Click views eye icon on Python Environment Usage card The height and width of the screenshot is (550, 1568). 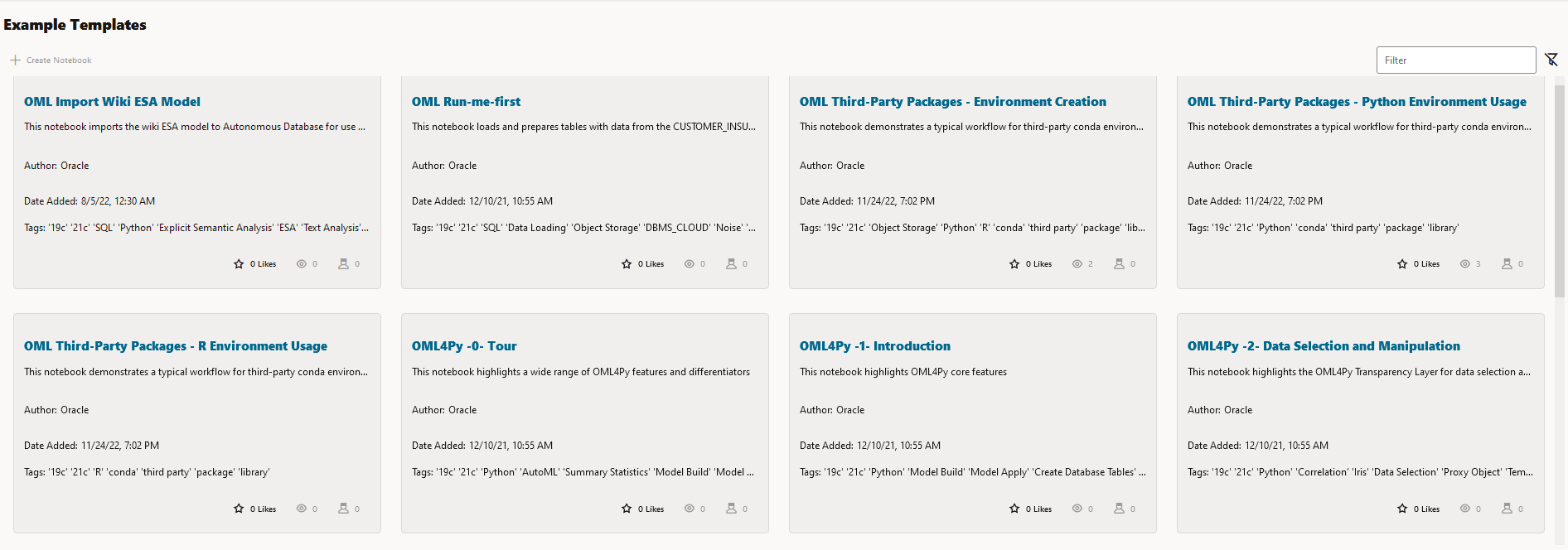[x=1465, y=264]
